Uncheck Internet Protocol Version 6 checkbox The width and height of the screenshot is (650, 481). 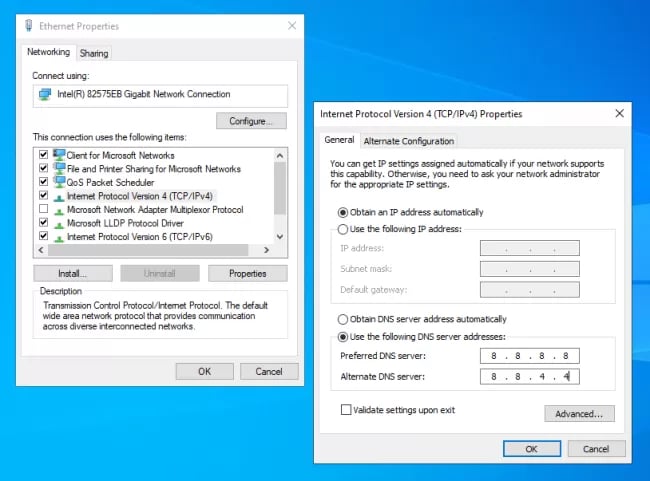44,236
